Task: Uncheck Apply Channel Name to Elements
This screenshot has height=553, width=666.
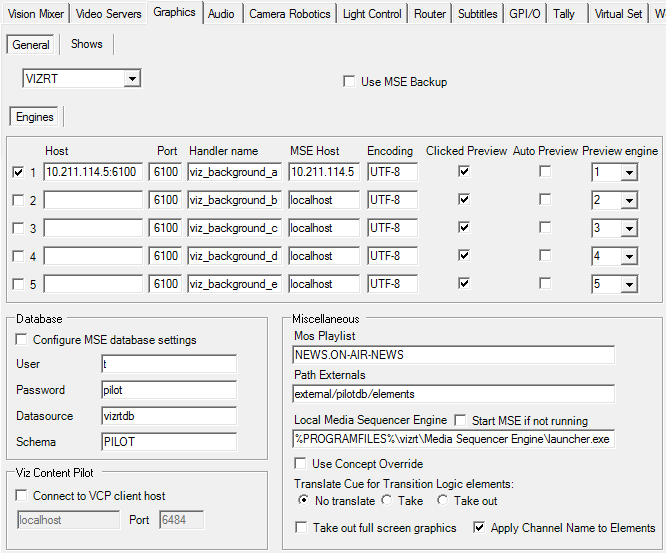Action: tap(480, 528)
